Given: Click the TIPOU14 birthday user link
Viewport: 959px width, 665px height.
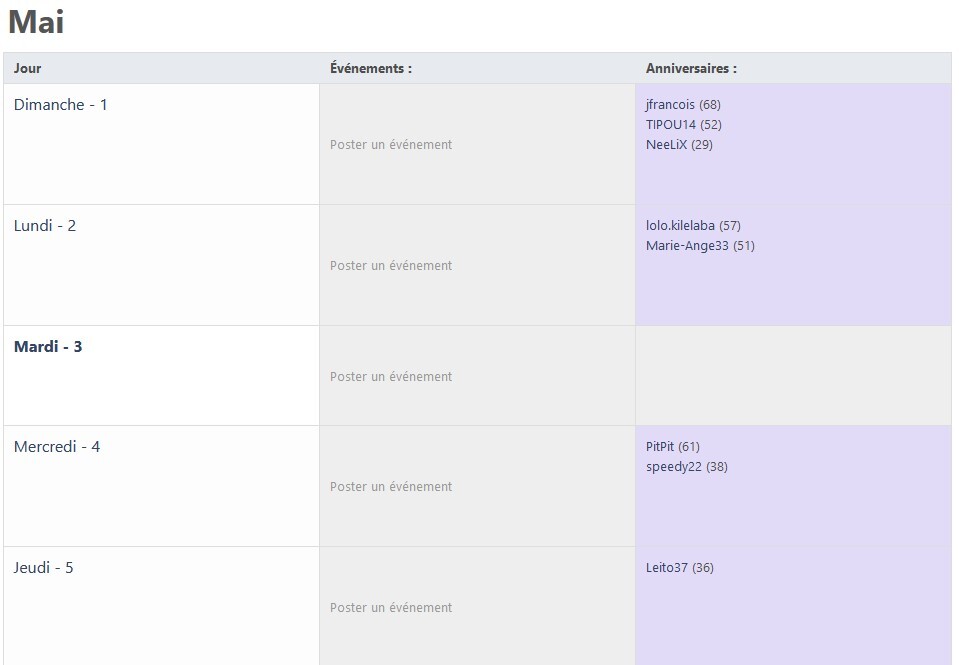Looking at the screenshot, I should pos(671,125).
